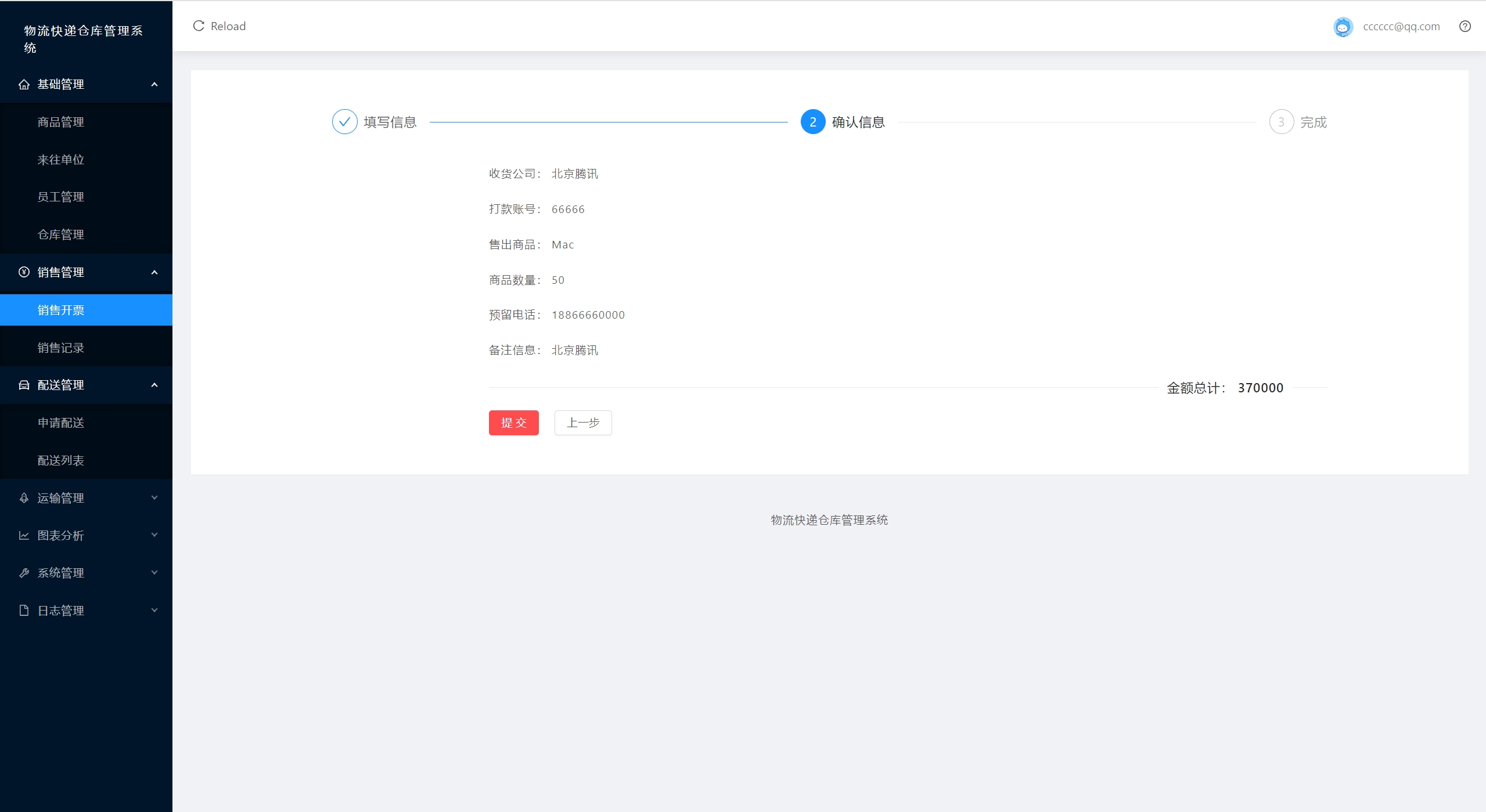The image size is (1486, 812).
Task: Click the car icon beside 配送管理
Action: pyautogui.click(x=24, y=385)
